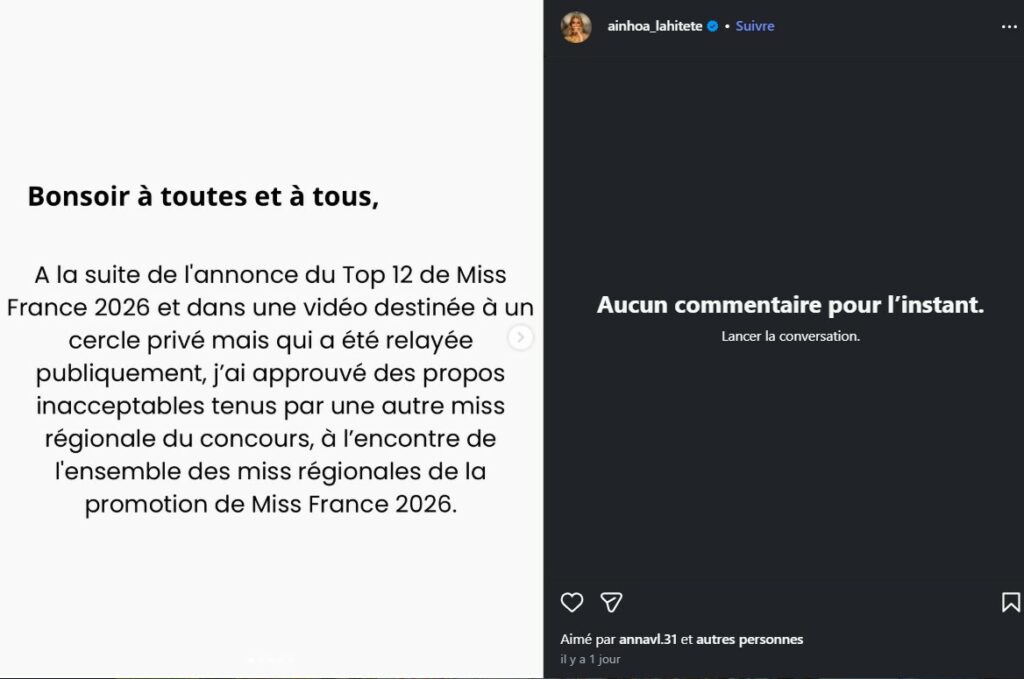This screenshot has width=1024, height=679.
Task: Share the post via paper plane icon
Action: 611,602
